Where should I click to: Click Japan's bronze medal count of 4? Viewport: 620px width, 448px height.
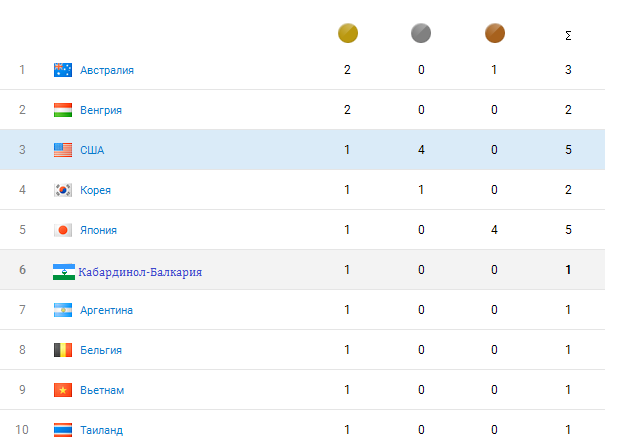[494, 230]
